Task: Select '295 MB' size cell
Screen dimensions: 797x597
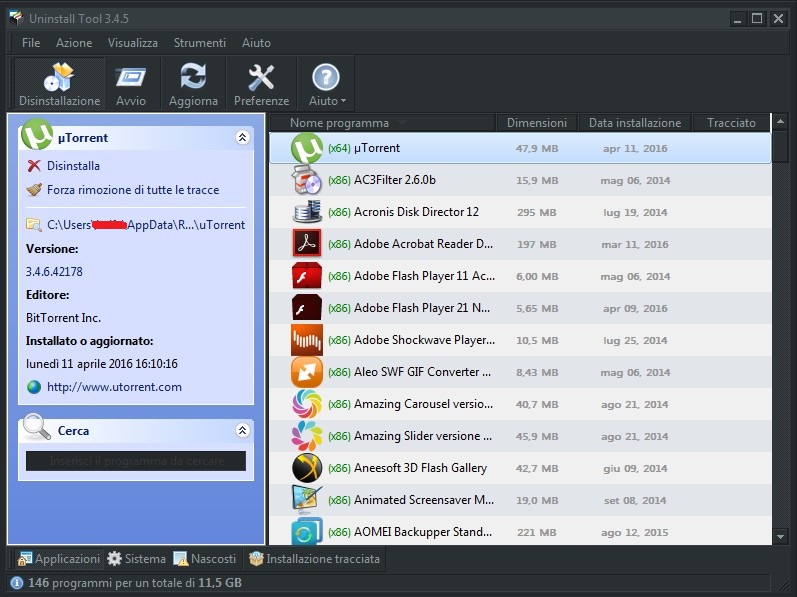Action: (537, 212)
